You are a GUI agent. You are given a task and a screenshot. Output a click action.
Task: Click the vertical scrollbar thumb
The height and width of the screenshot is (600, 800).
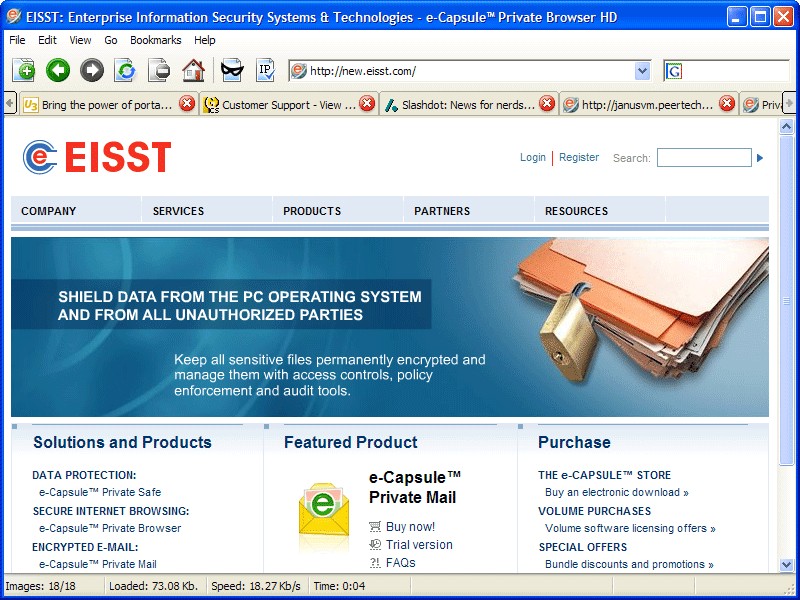coord(786,301)
